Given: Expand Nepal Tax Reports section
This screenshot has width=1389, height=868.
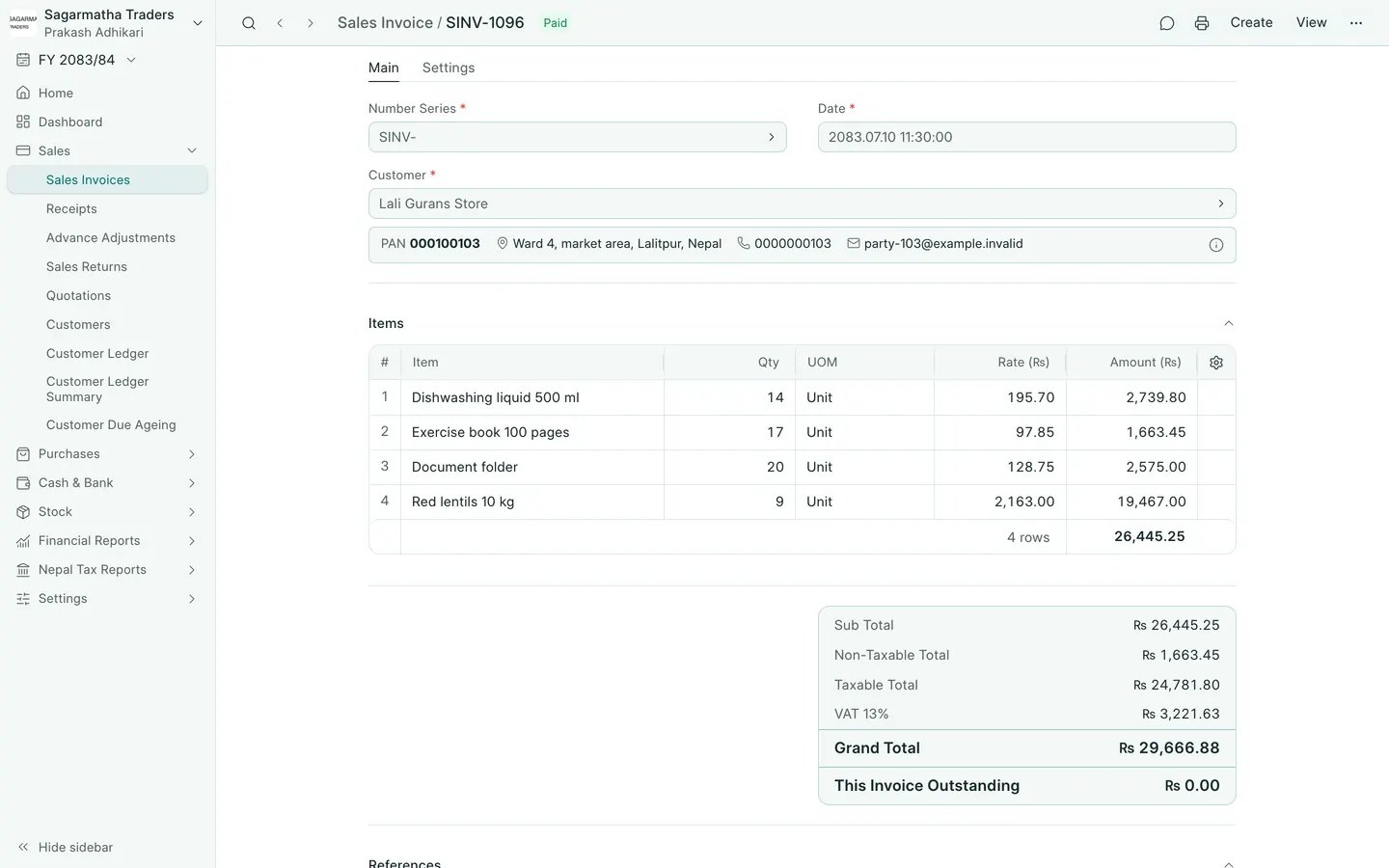Looking at the screenshot, I should click(192, 570).
